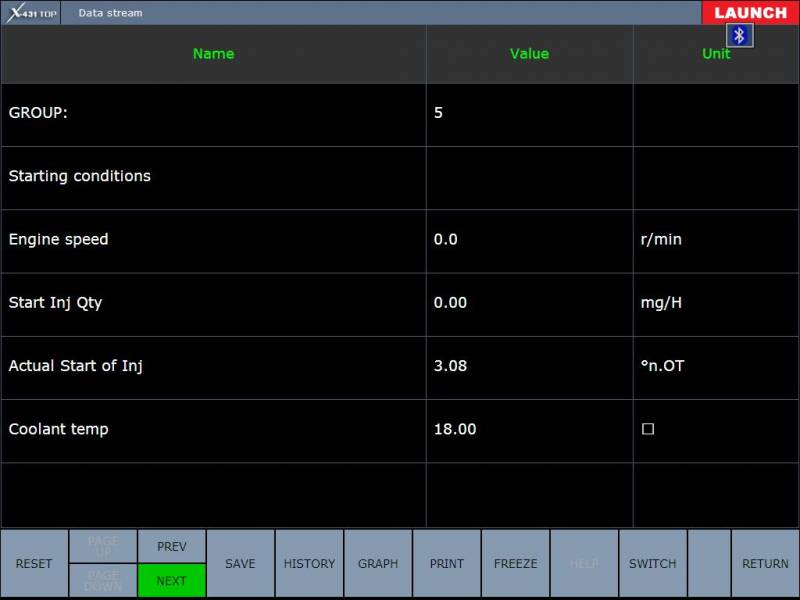The image size is (800, 600).
Task: Click the X-431 TOP logo
Action: [x=30, y=13]
